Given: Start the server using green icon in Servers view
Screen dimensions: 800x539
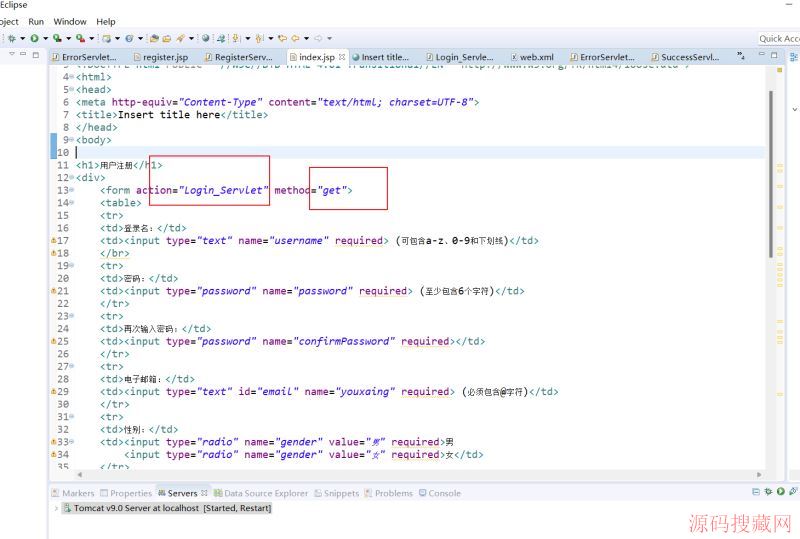Looking at the screenshot, I should tap(781, 492).
